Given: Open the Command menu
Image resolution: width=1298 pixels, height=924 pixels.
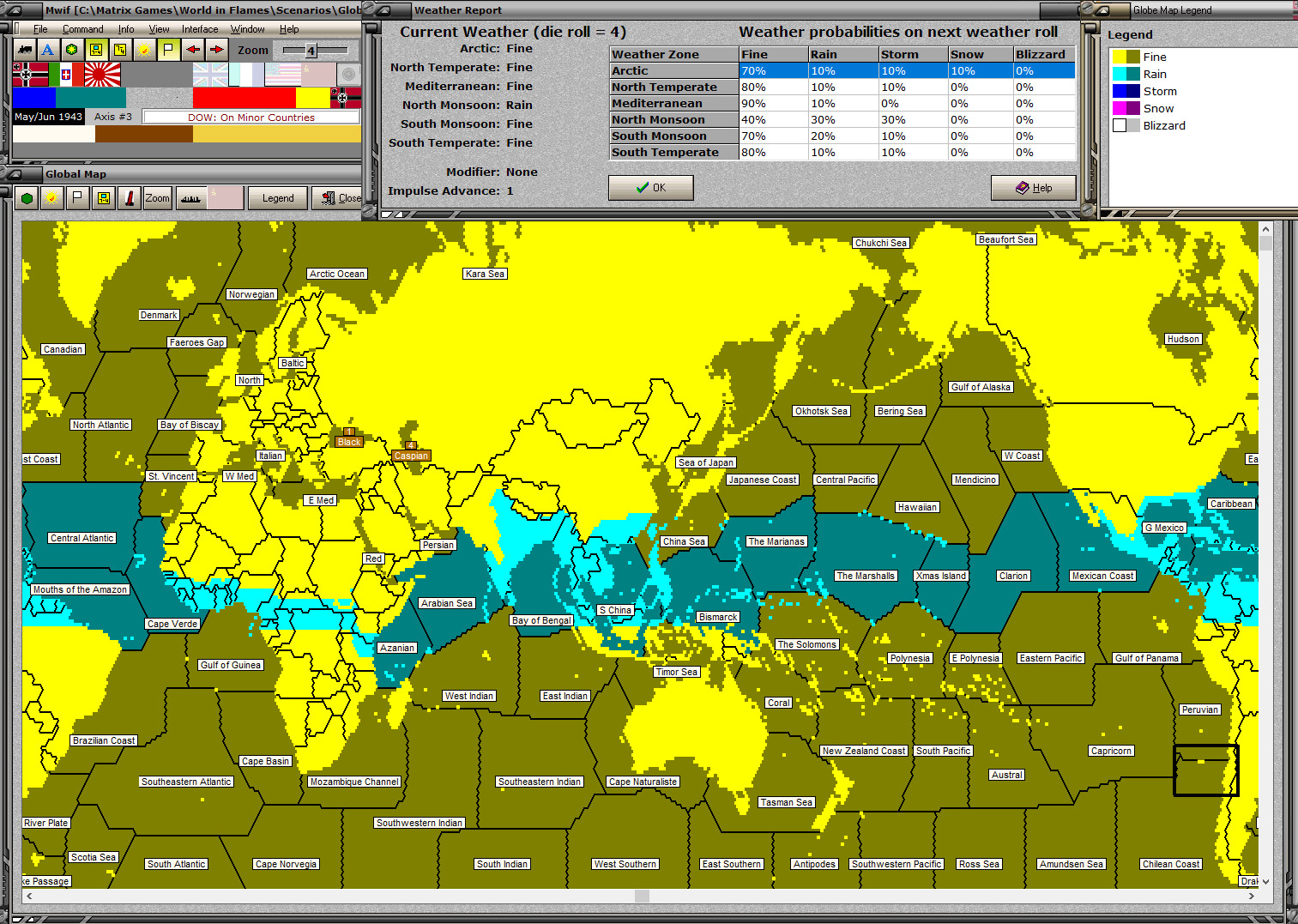Looking at the screenshot, I should pyautogui.click(x=82, y=29).
